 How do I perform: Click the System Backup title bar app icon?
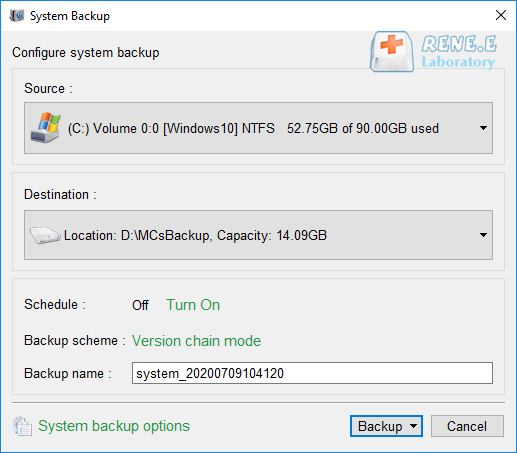coord(17,16)
